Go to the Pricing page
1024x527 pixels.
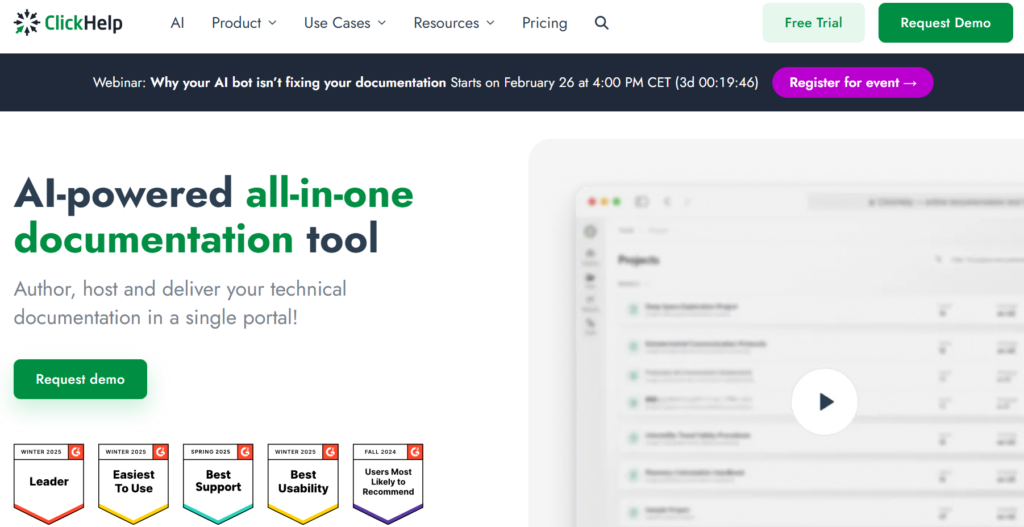pyautogui.click(x=544, y=23)
